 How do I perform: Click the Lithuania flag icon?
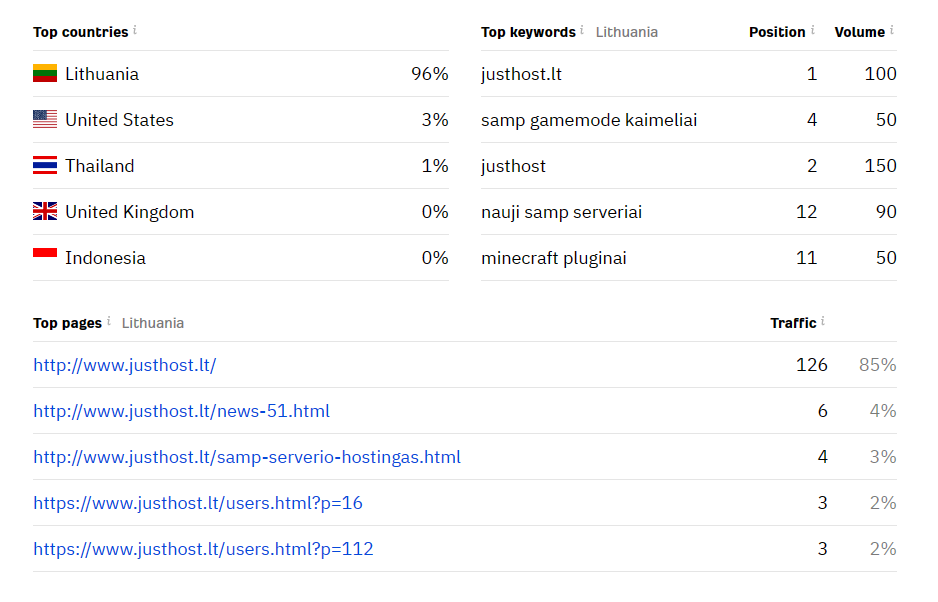click(45, 73)
